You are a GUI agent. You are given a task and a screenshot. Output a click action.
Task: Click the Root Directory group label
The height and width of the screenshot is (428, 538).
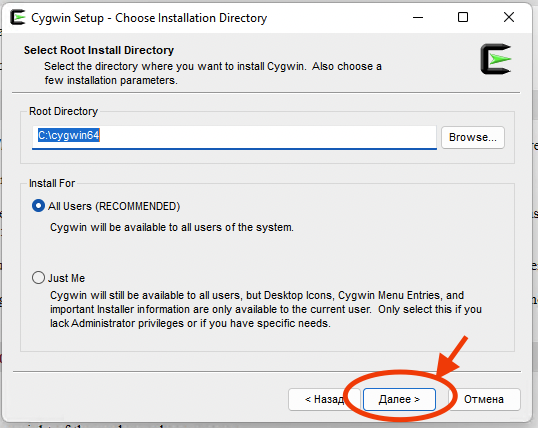pyautogui.click(x=63, y=111)
